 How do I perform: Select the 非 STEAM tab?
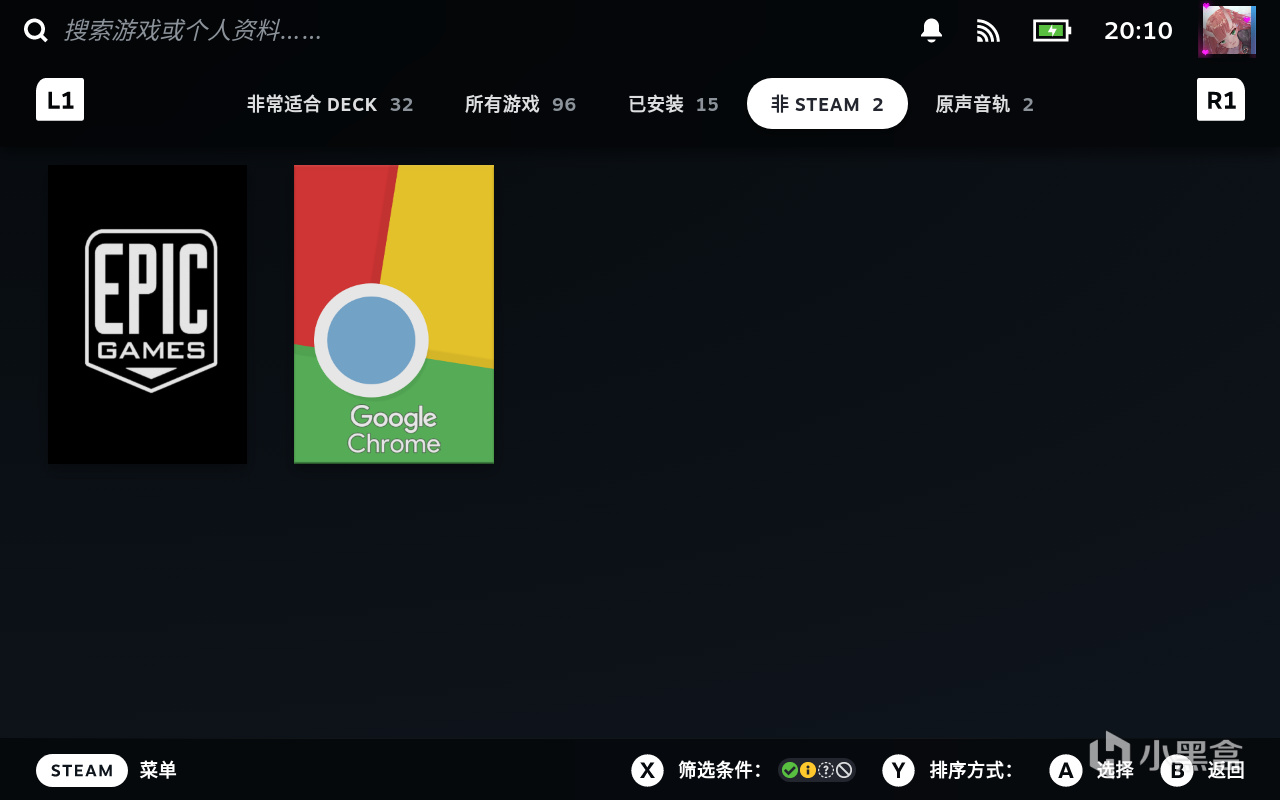click(x=827, y=104)
